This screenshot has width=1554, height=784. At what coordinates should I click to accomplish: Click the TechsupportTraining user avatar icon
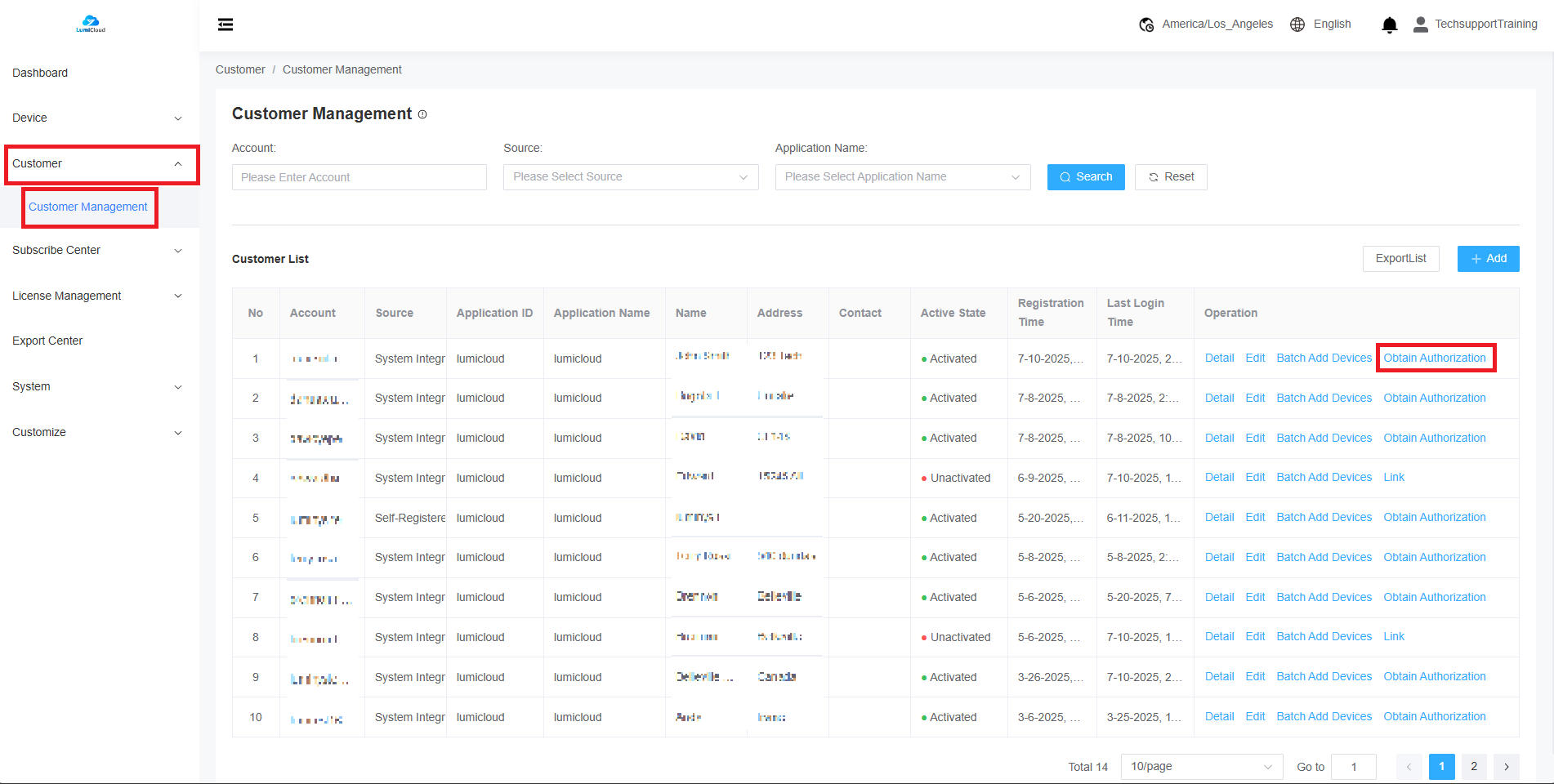pos(1420,24)
